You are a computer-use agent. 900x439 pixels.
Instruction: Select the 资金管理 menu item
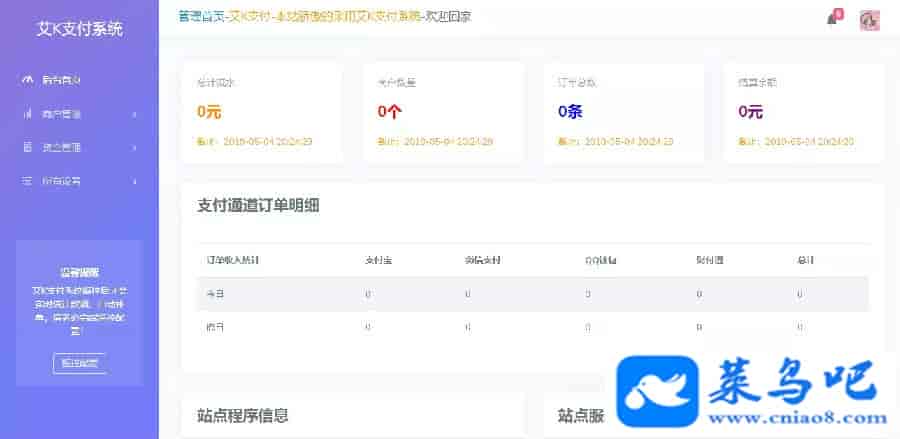point(61,147)
